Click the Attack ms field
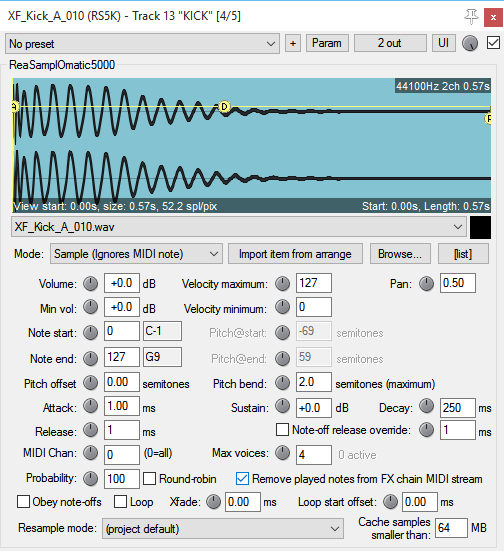The height and width of the screenshot is (551, 504). coord(122,406)
